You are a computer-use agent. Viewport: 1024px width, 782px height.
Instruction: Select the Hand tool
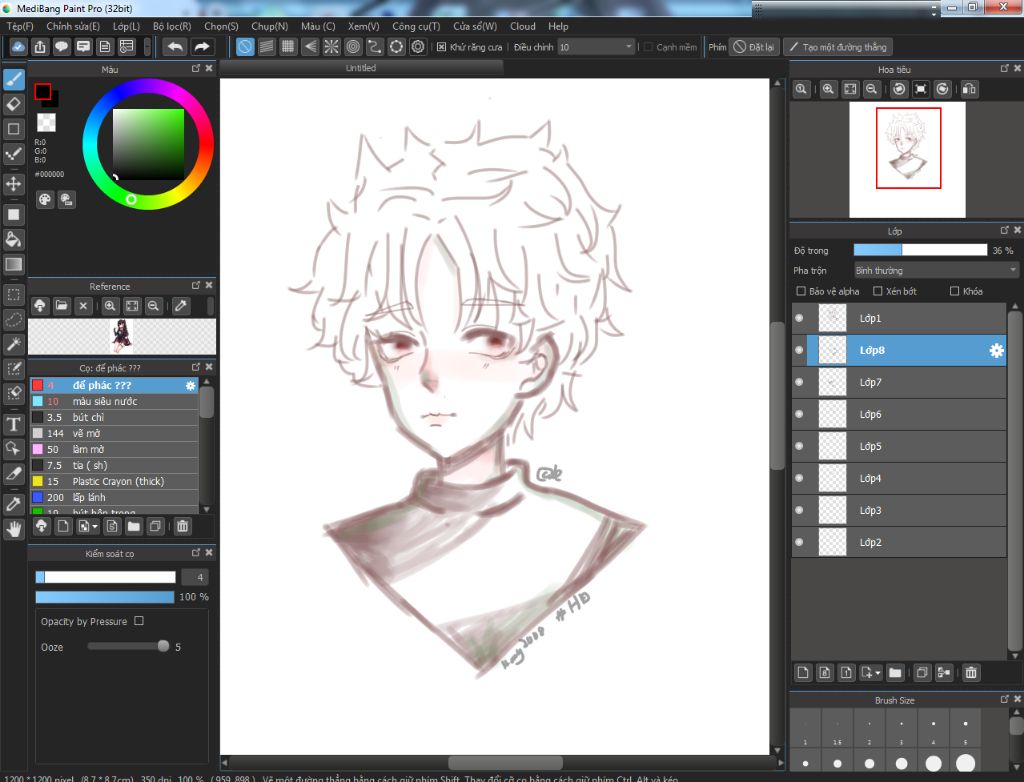14,529
